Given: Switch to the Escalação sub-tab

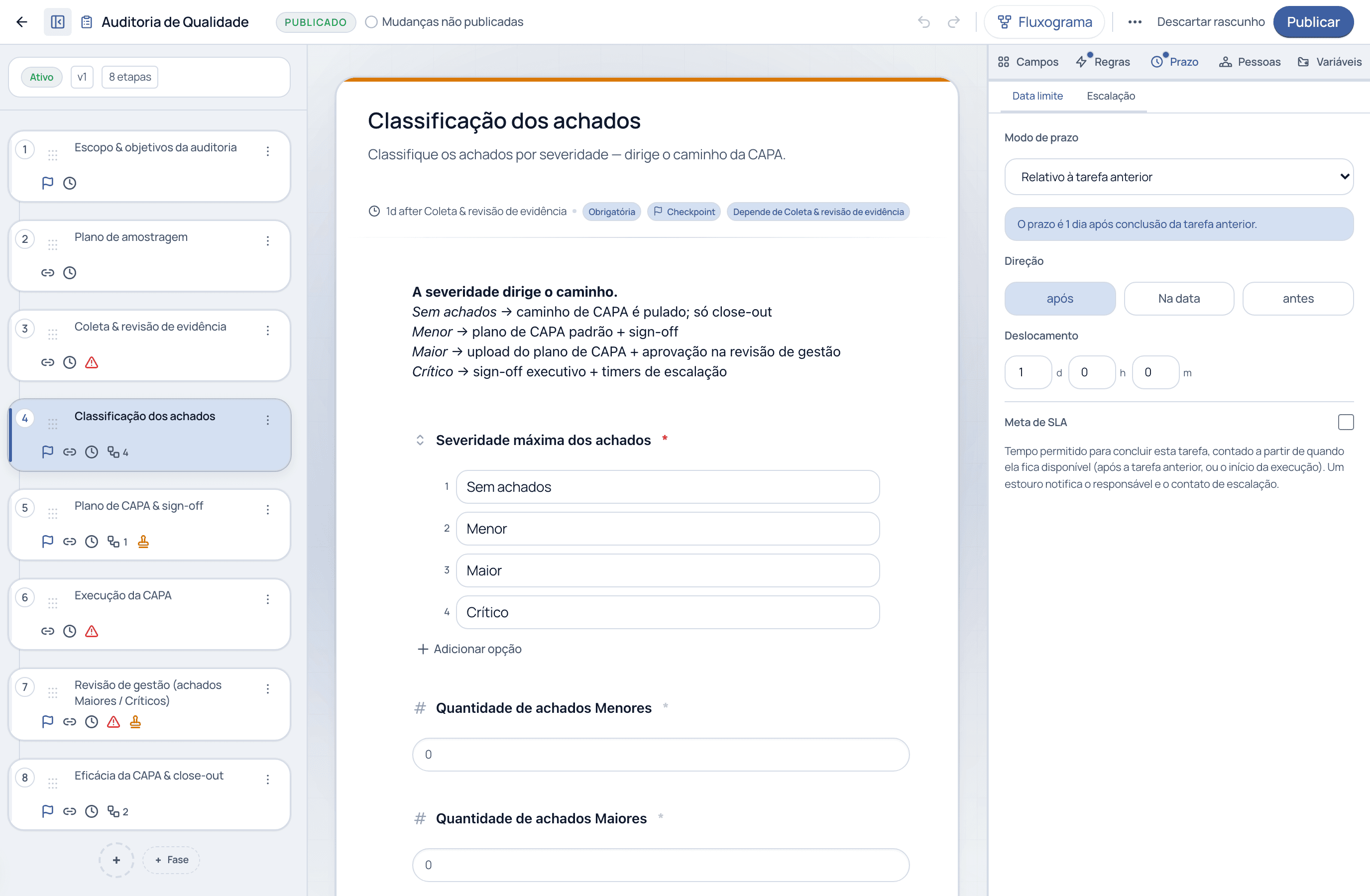Looking at the screenshot, I should [1111, 96].
